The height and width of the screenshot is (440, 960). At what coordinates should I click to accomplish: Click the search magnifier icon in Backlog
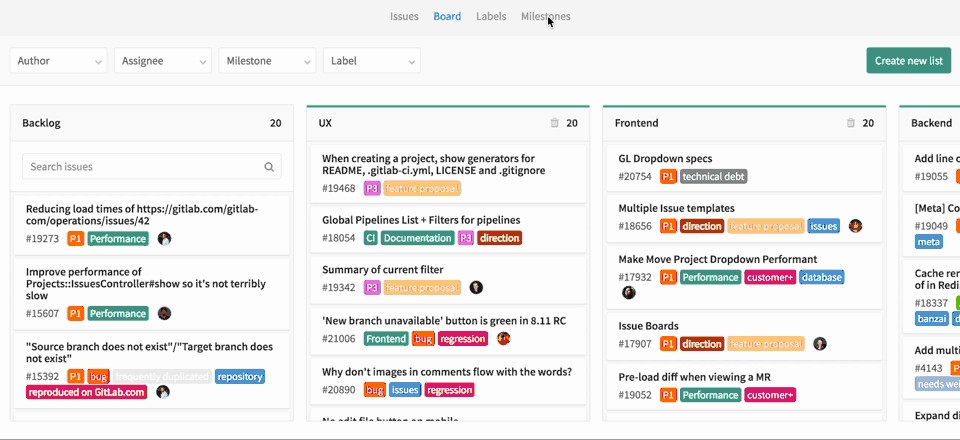269,167
